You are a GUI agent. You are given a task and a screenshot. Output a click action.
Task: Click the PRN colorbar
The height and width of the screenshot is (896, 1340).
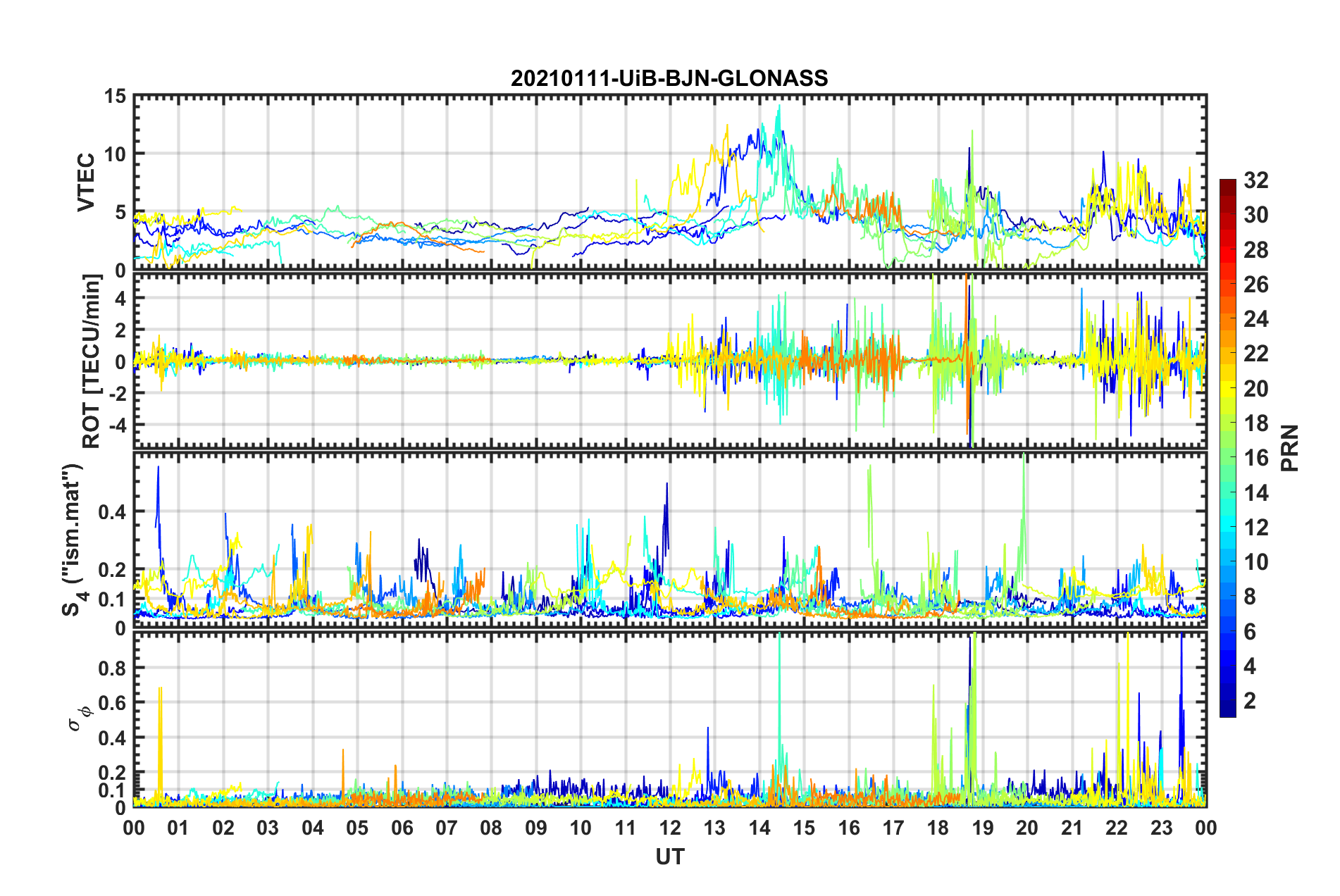[x=1227, y=448]
